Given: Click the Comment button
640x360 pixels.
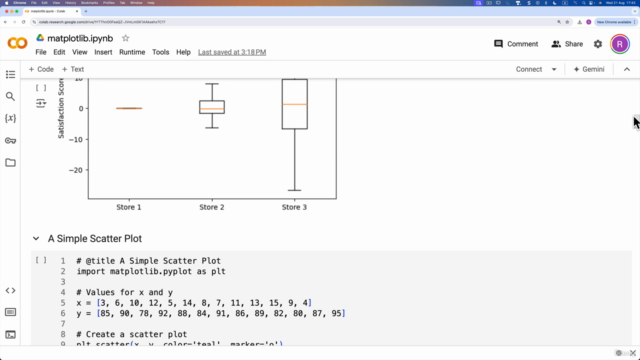Looking at the screenshot, I should pyautogui.click(x=516, y=44).
